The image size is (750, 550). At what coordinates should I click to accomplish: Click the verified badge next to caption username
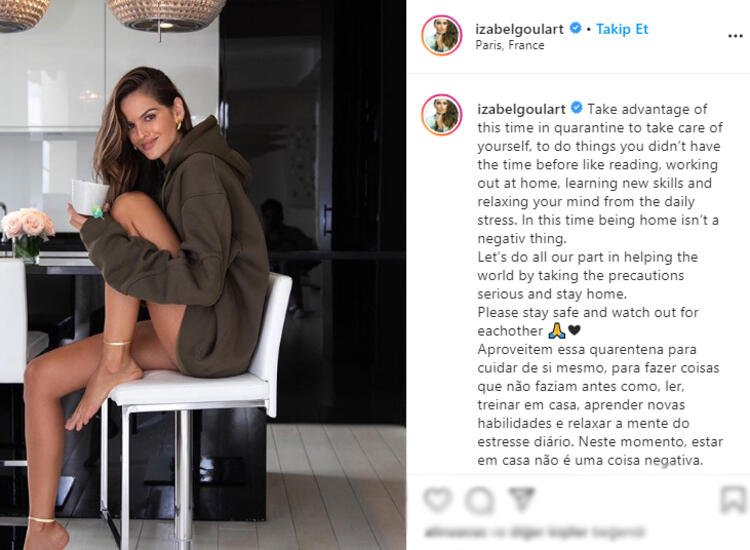pyautogui.click(x=577, y=108)
